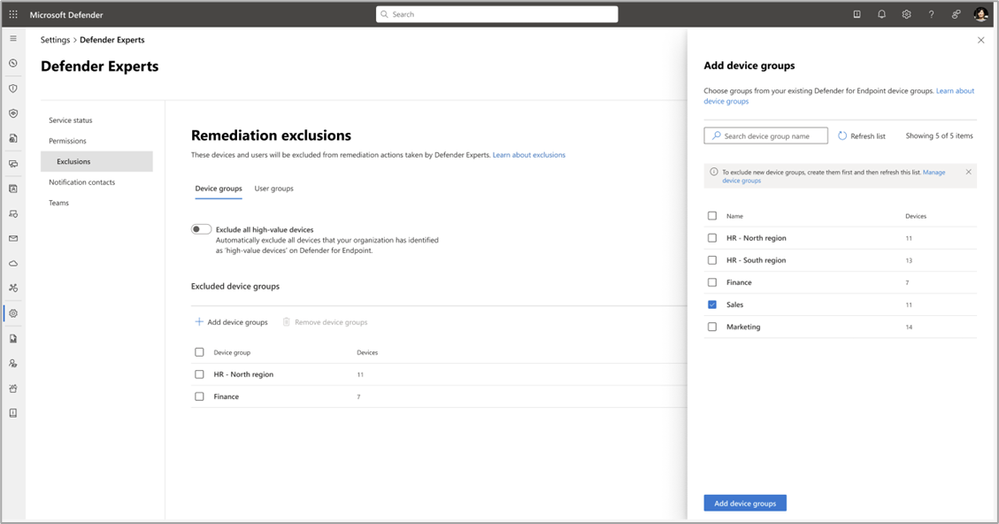Collapse the navigation using the hamburger icon

click(x=13, y=38)
